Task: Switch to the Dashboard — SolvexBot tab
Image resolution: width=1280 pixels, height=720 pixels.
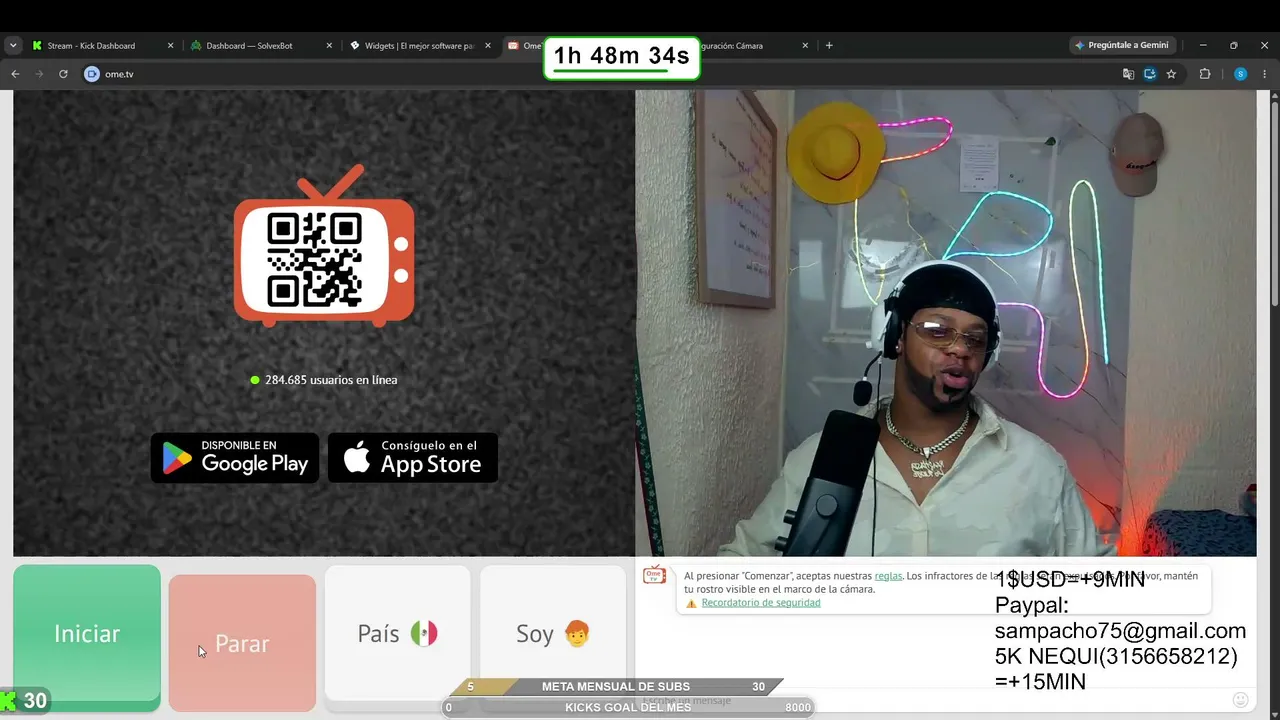Action: (x=252, y=46)
